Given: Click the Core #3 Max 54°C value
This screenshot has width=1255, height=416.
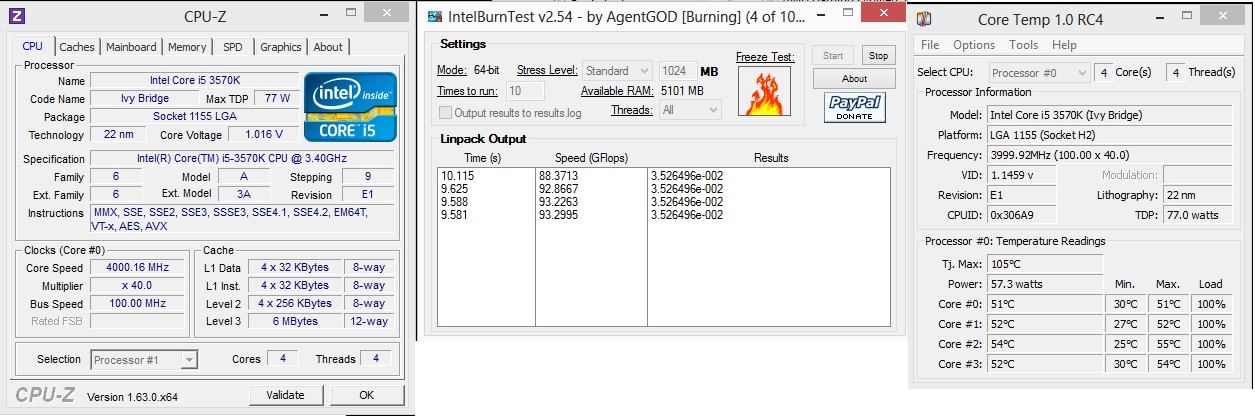Looking at the screenshot, I should 1168,364.
